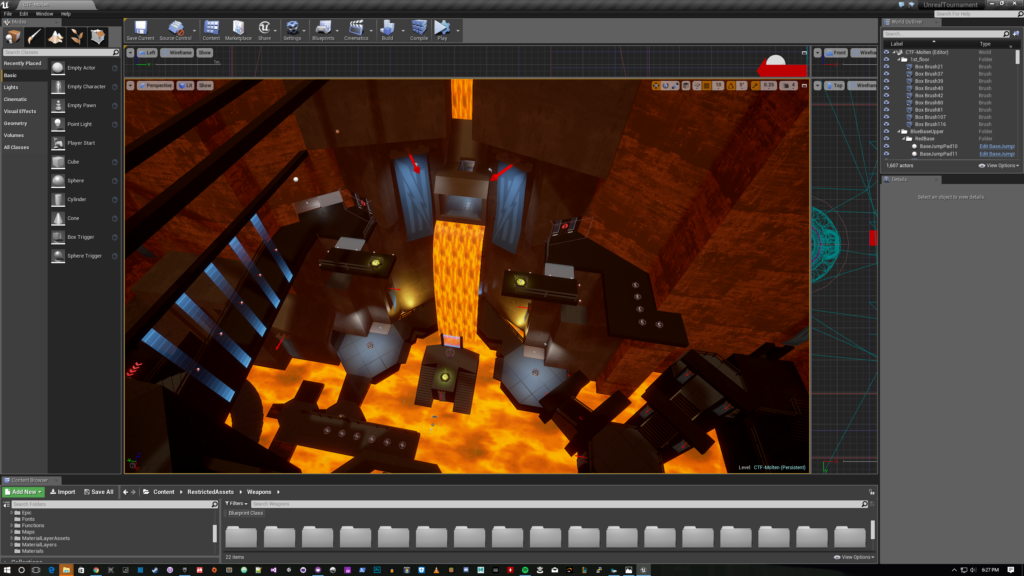Open the Play options dropdown arrow
Image resolution: width=1024 pixels, height=576 pixels.
click(x=458, y=30)
